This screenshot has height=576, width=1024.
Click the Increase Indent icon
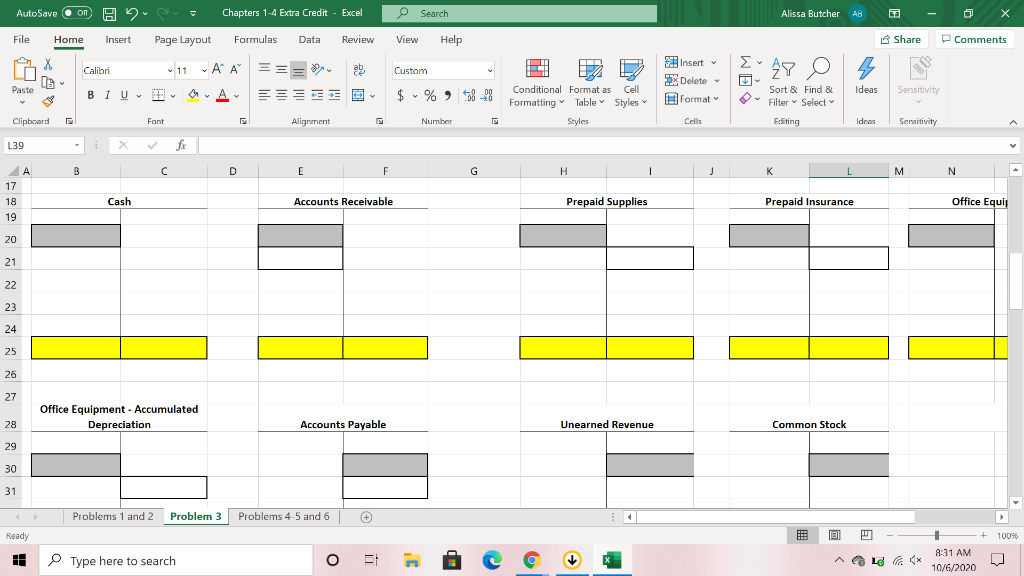pyautogui.click(x=334, y=95)
